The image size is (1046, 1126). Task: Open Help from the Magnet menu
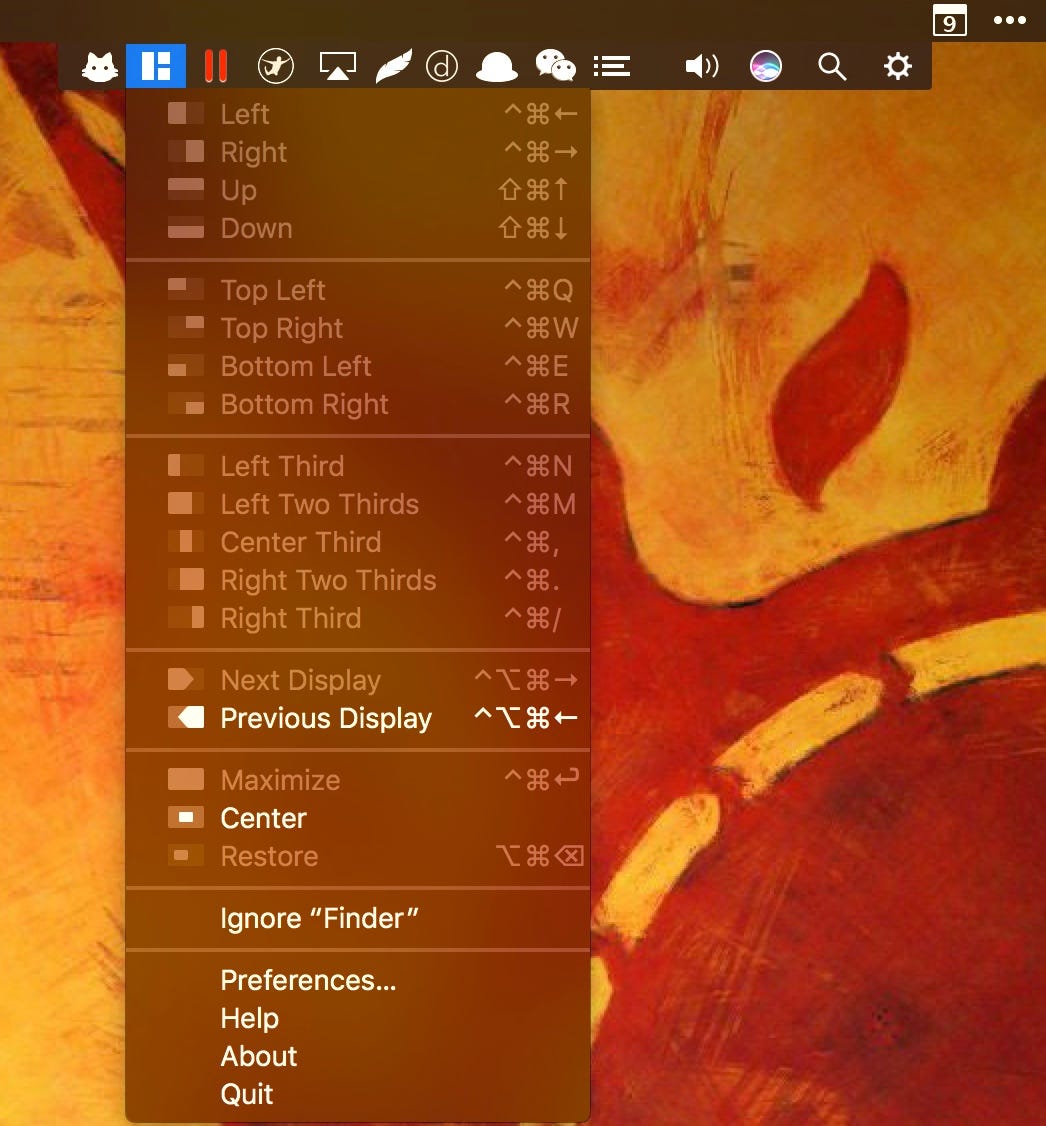358,1018
